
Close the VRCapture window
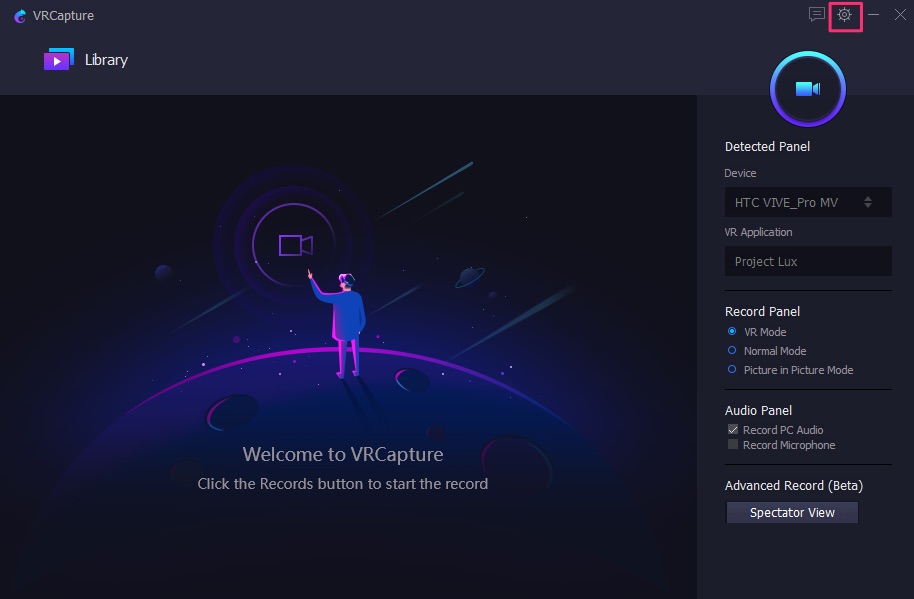click(x=900, y=15)
